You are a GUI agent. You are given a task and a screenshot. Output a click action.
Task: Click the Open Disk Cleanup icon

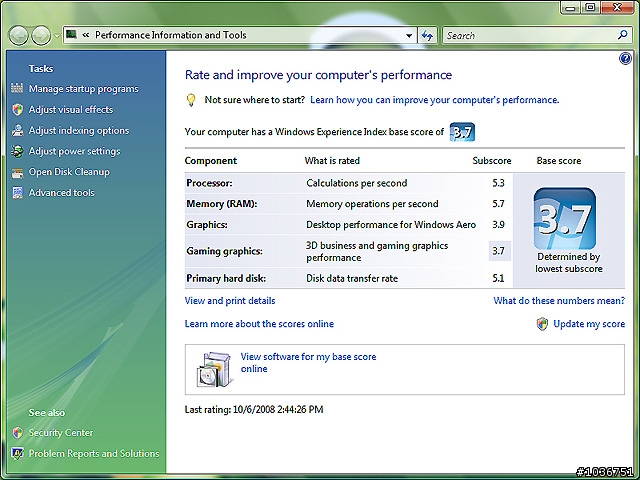18,173
